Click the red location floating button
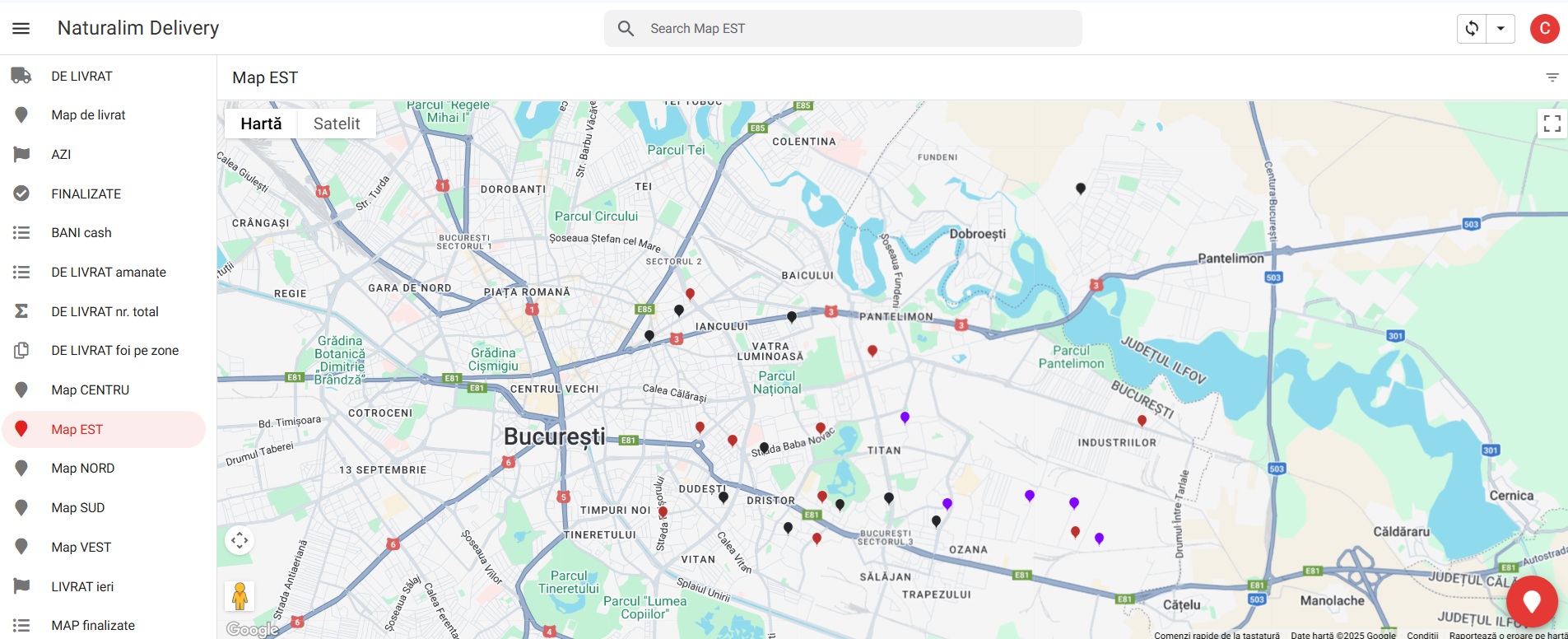This screenshot has height=639, width=1568. pos(1531,602)
